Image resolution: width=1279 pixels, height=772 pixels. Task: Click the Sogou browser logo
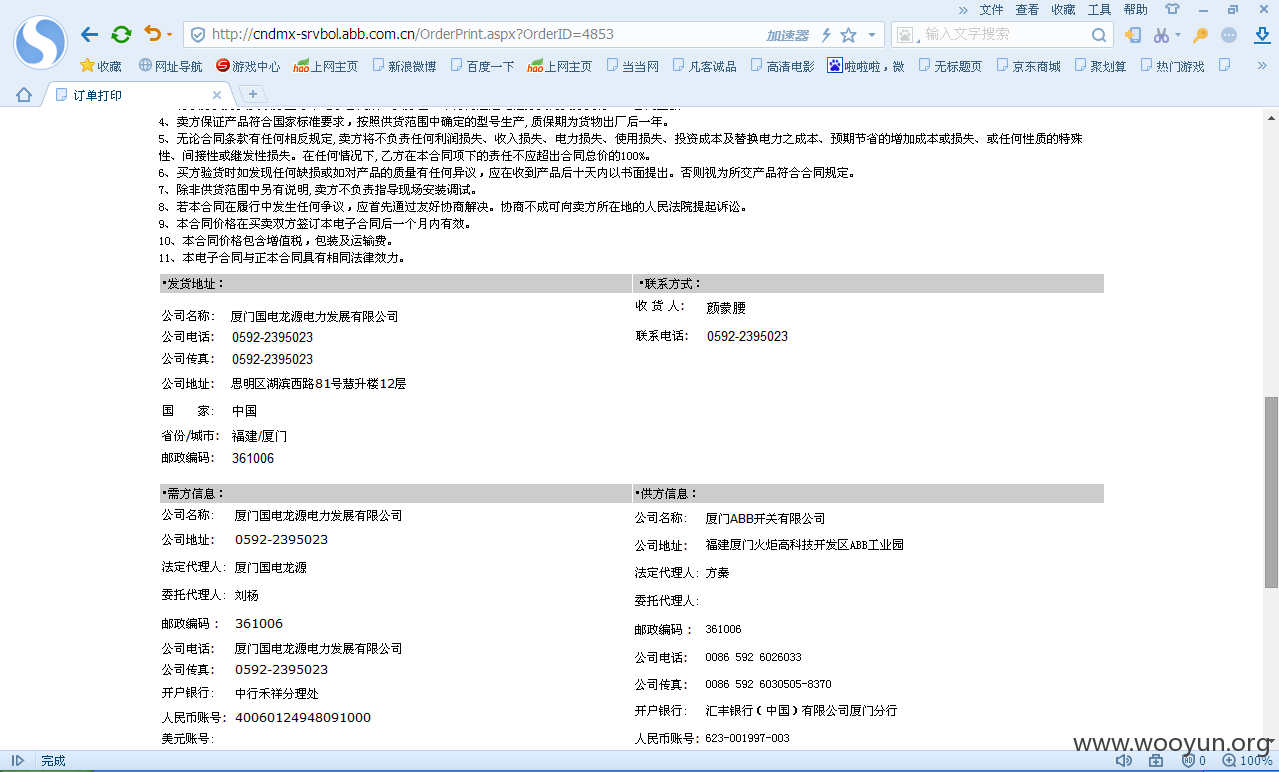coord(40,40)
